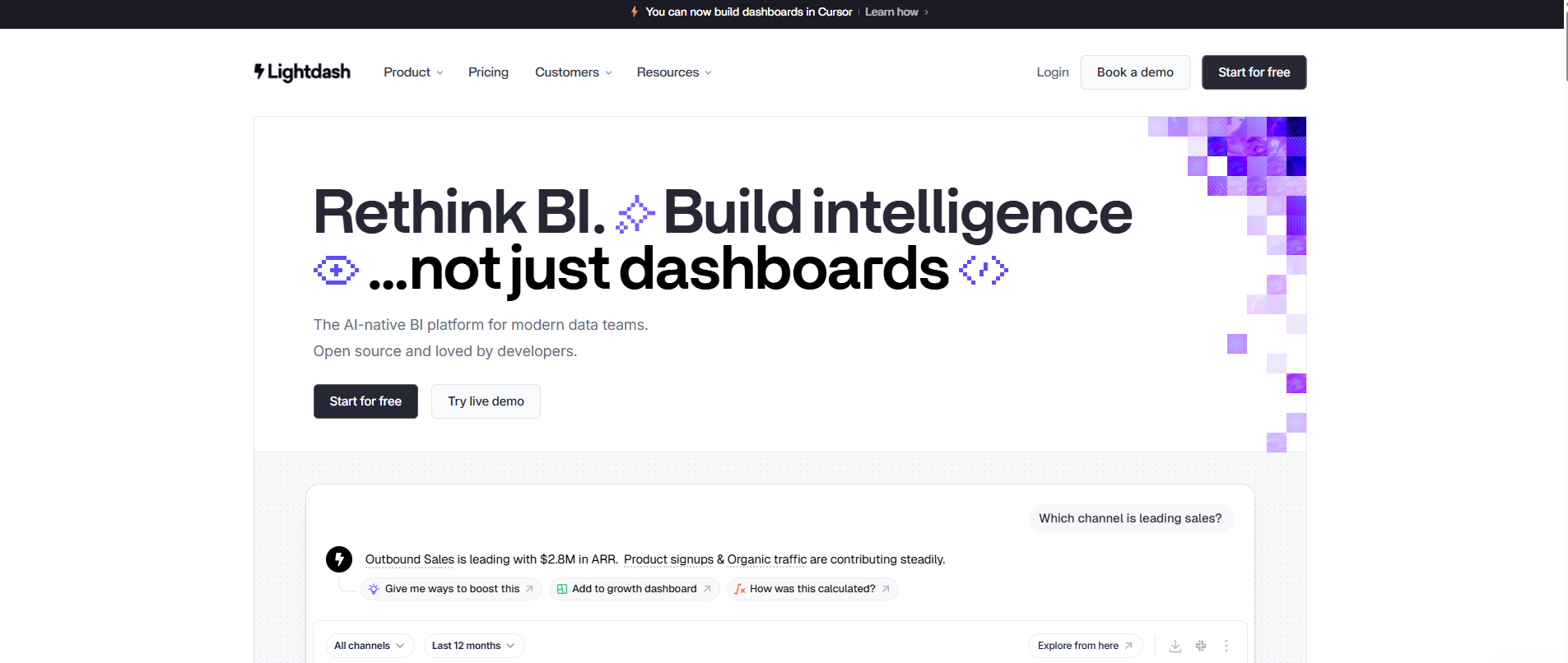Open the three-dot more options menu
Image resolution: width=1568 pixels, height=663 pixels.
click(x=1226, y=646)
